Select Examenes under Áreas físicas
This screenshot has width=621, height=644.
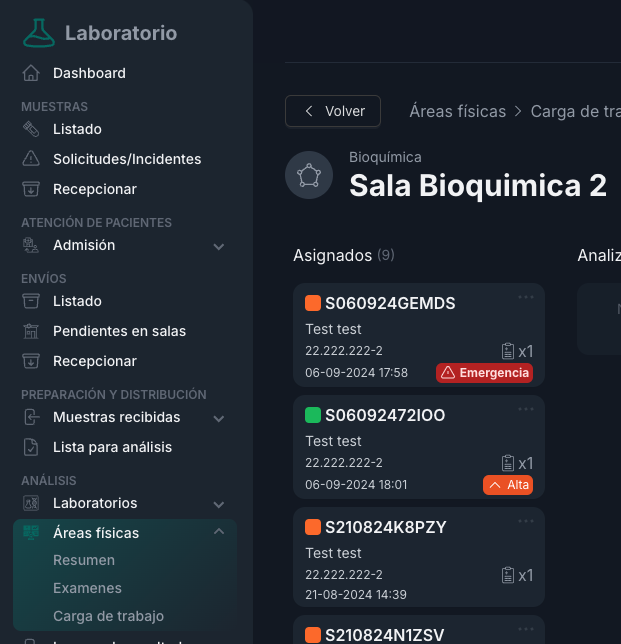(87, 588)
